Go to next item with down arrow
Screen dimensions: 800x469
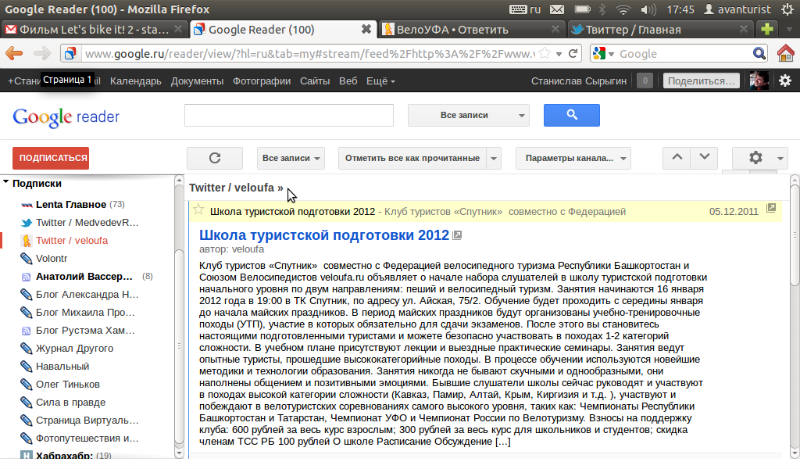(x=704, y=158)
